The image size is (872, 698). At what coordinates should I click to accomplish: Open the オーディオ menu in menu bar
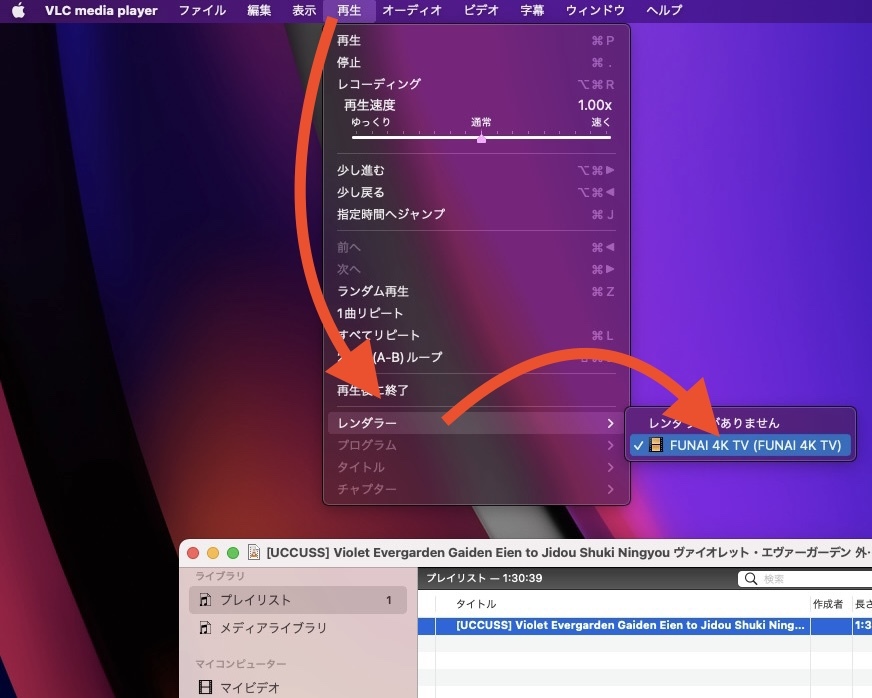click(x=411, y=11)
